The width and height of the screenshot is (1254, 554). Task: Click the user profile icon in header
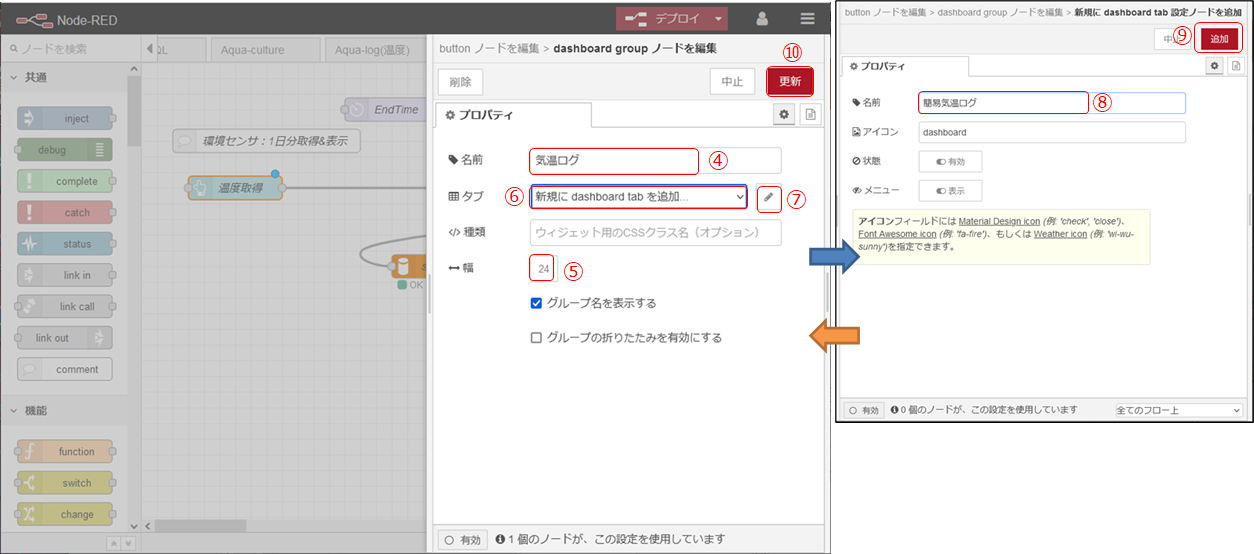[x=762, y=18]
